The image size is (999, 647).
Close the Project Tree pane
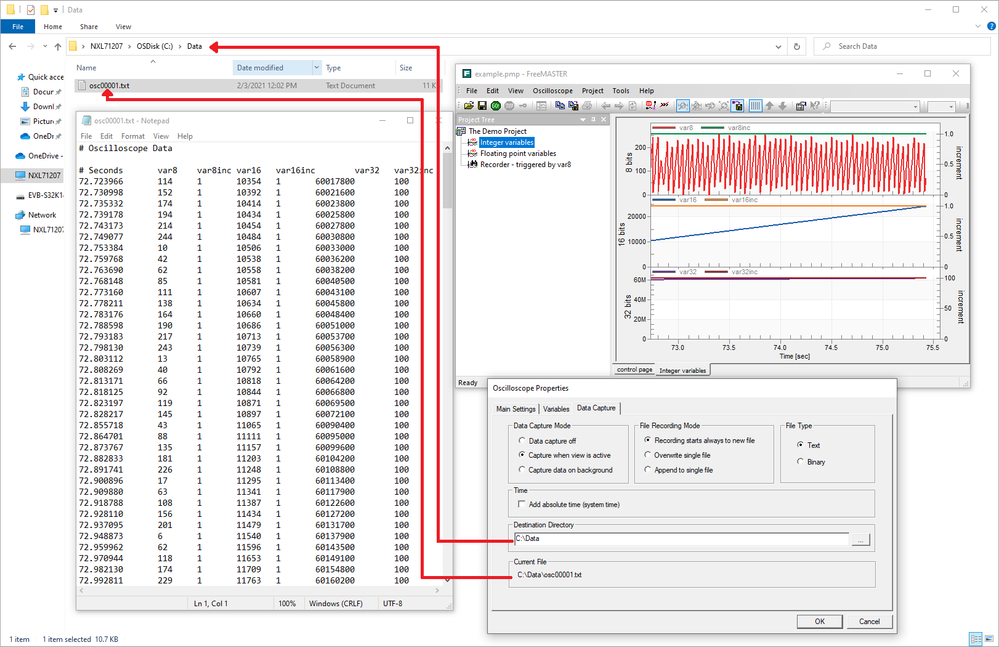point(604,120)
